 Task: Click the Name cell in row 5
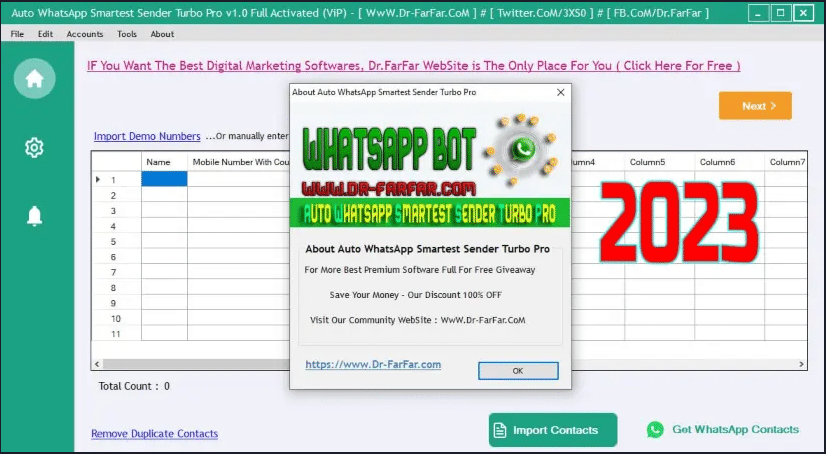pyautogui.click(x=164, y=241)
